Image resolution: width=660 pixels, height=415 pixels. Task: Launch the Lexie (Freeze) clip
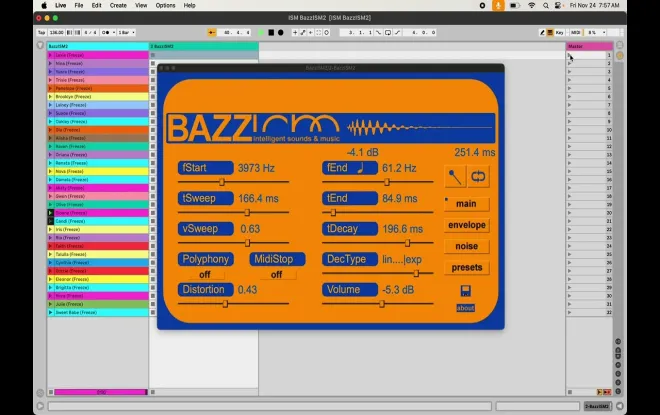[x=51, y=55]
